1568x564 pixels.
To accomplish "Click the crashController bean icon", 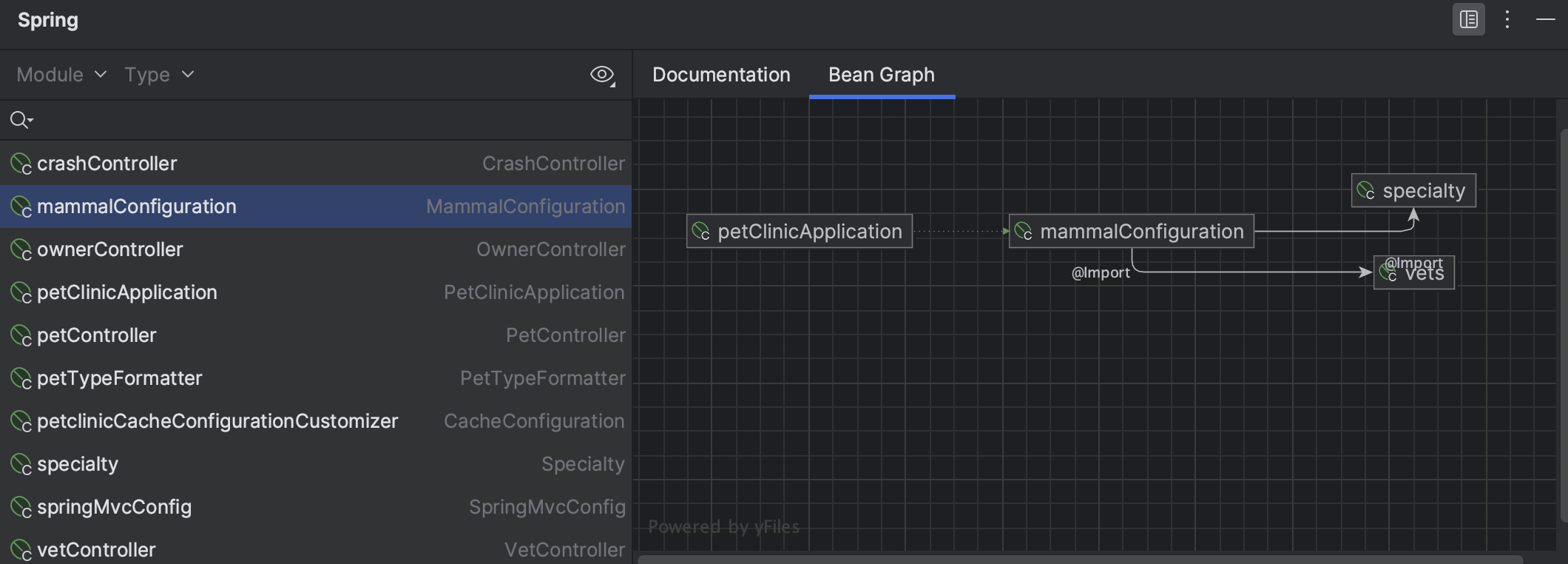I will (21, 164).
